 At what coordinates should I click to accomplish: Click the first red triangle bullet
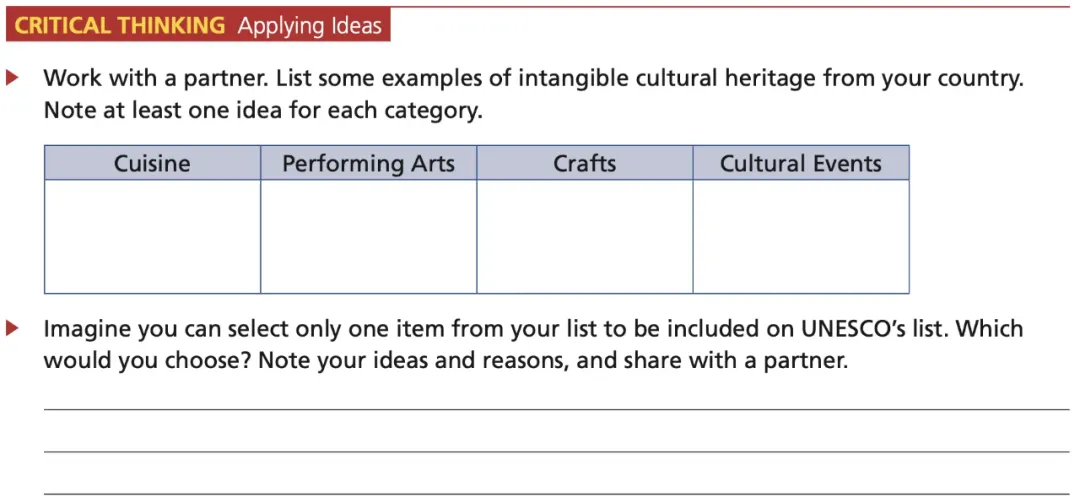(11, 78)
